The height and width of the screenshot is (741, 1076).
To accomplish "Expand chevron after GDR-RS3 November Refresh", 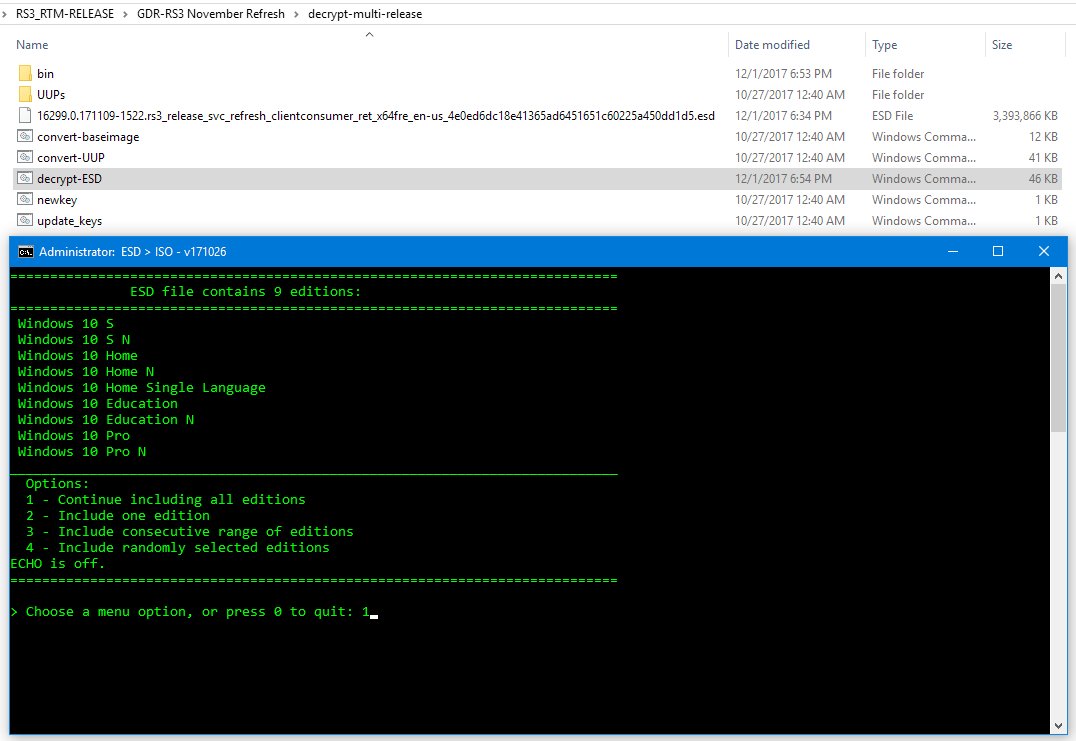I will coord(296,14).
